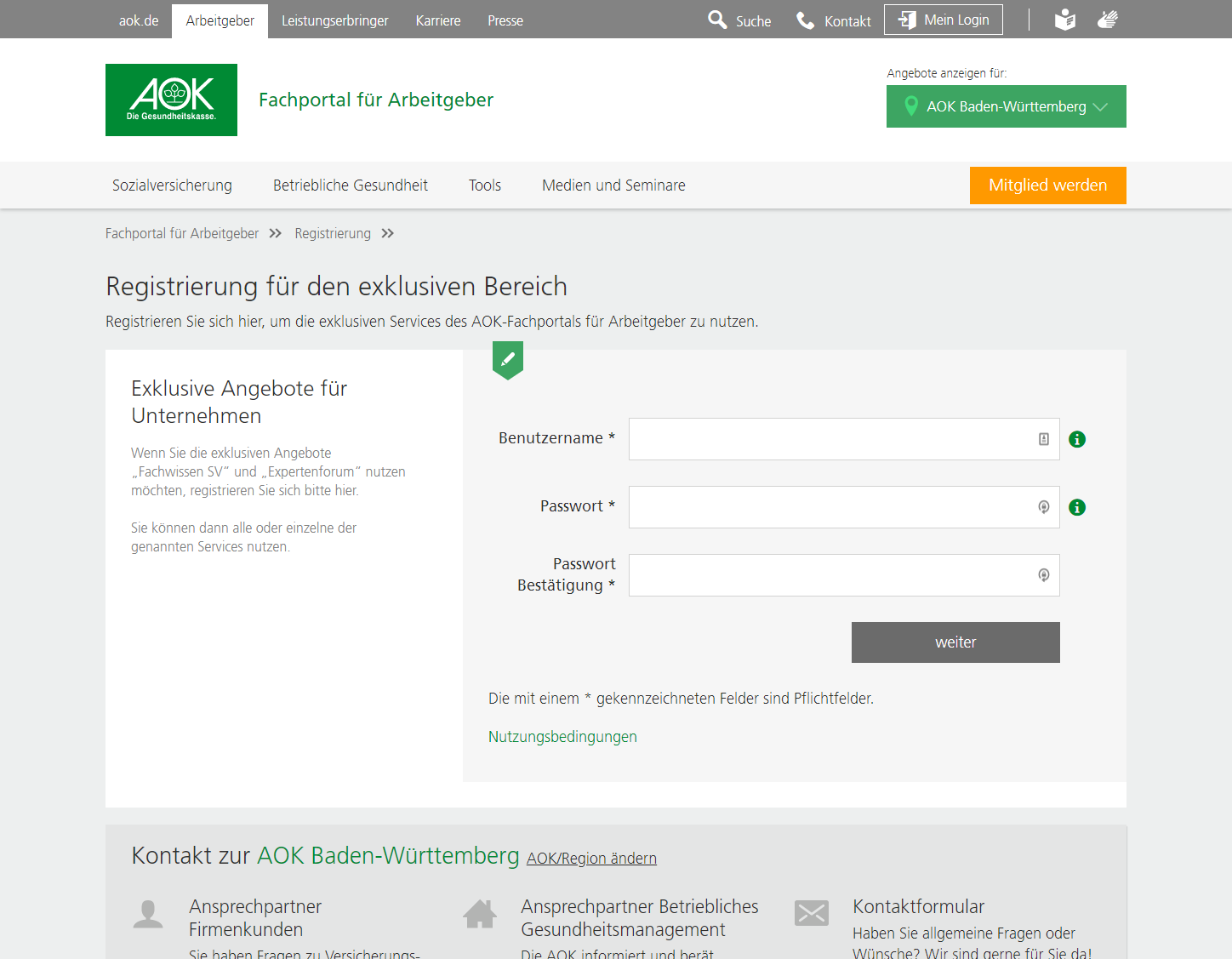1232x959 pixels.
Task: Focus the Passwort Bestätigung input field
Action: click(x=844, y=575)
